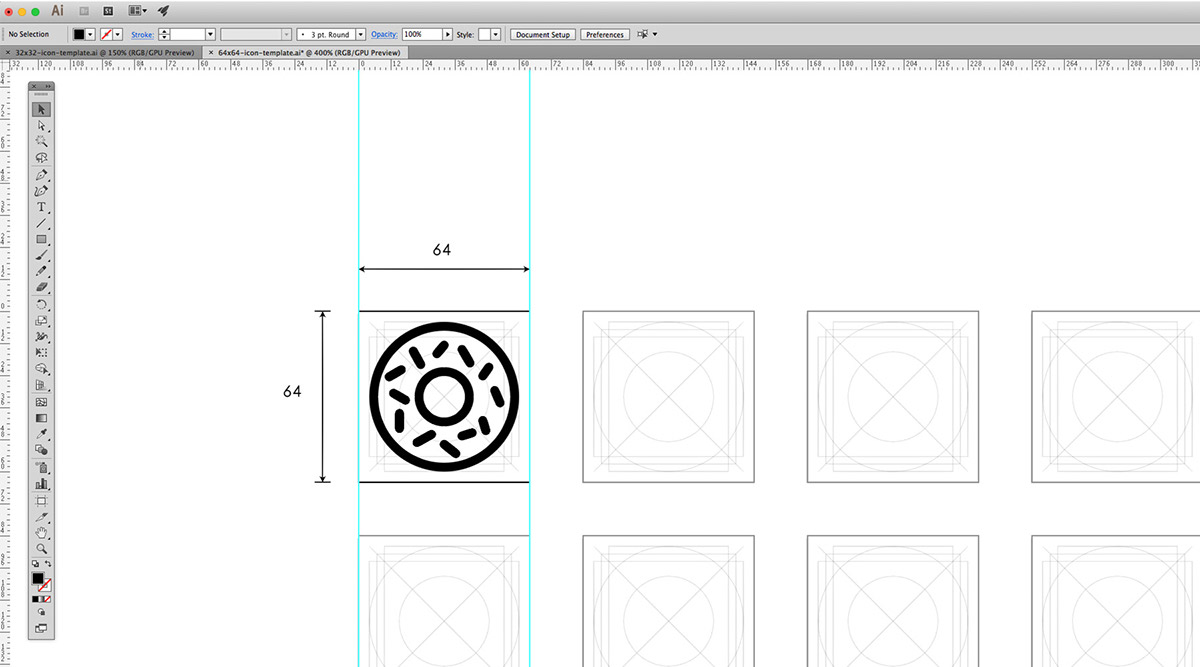Select the Width tool

click(41, 336)
